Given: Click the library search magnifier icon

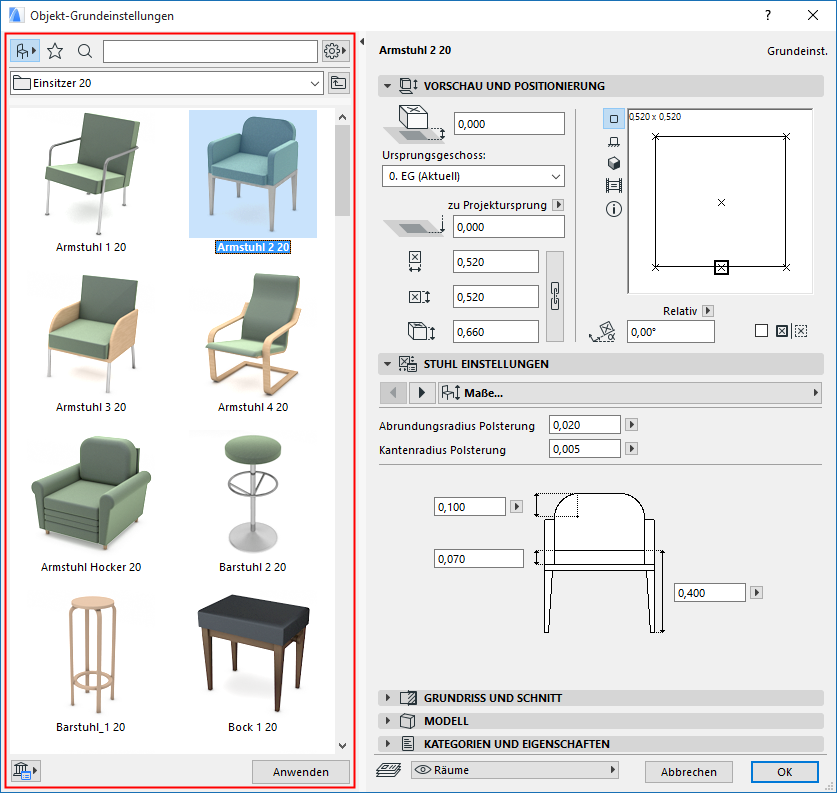Looking at the screenshot, I should coord(85,51).
